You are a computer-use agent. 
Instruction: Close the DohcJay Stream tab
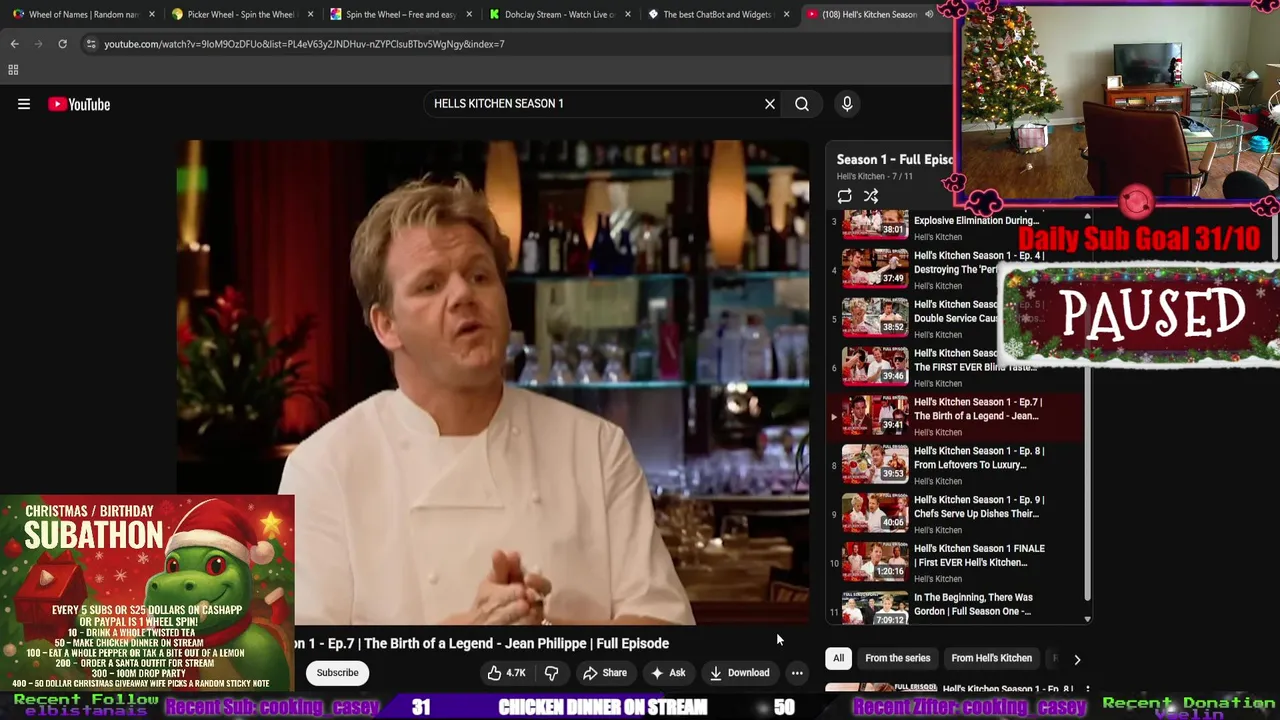[x=628, y=15]
